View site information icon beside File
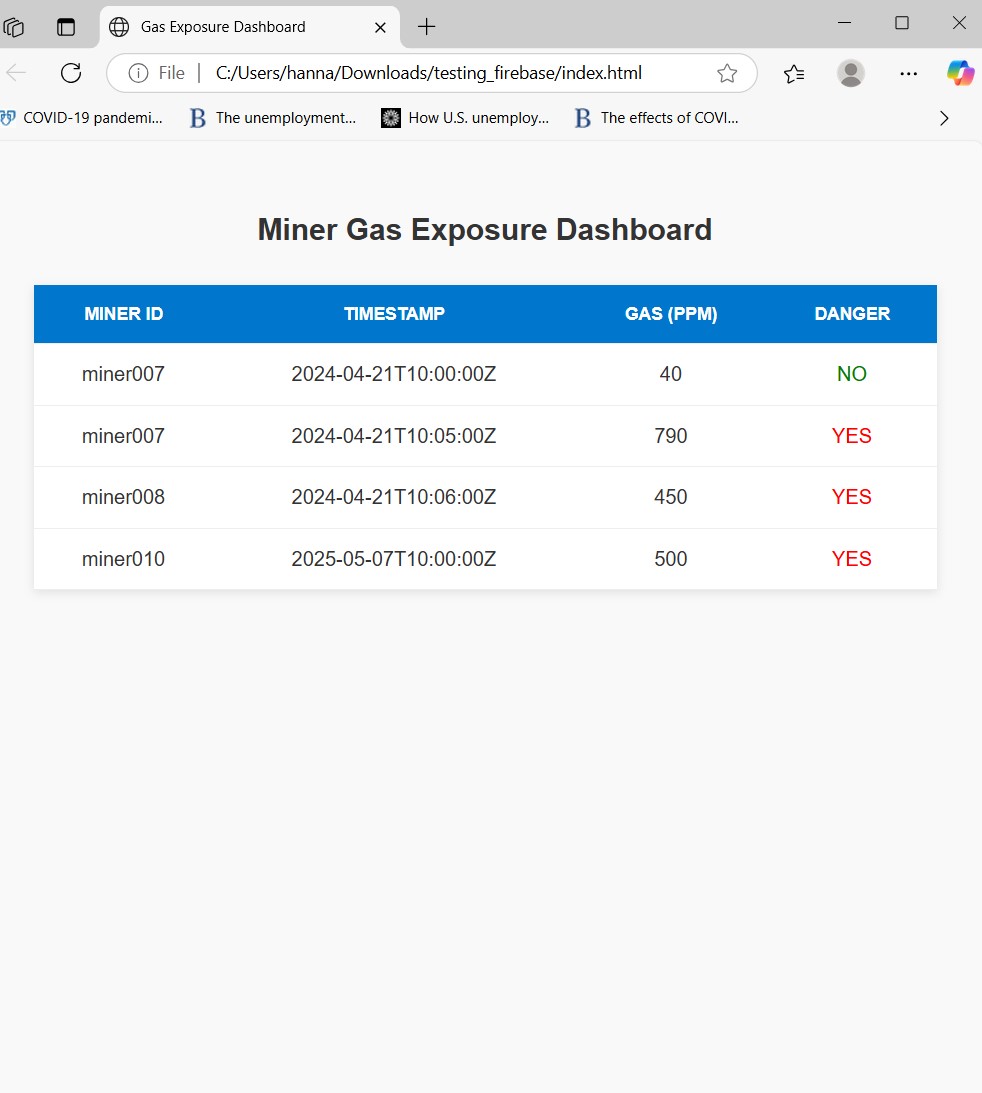The image size is (982, 1093). tap(138, 73)
